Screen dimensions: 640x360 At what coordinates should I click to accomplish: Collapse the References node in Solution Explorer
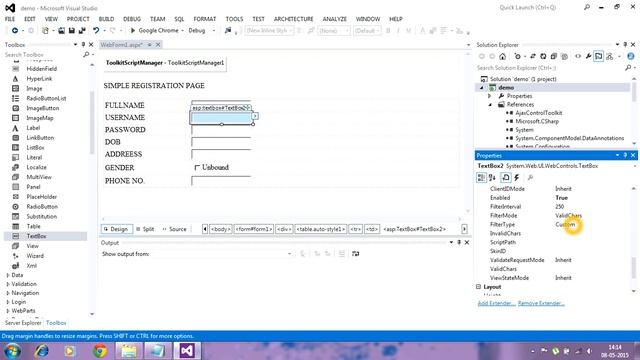(490, 105)
